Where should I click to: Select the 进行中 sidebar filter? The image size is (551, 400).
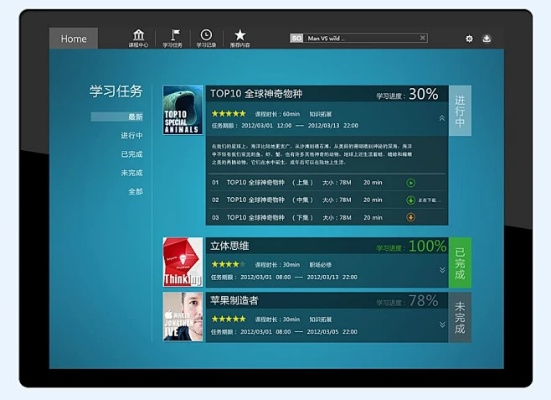132,135
